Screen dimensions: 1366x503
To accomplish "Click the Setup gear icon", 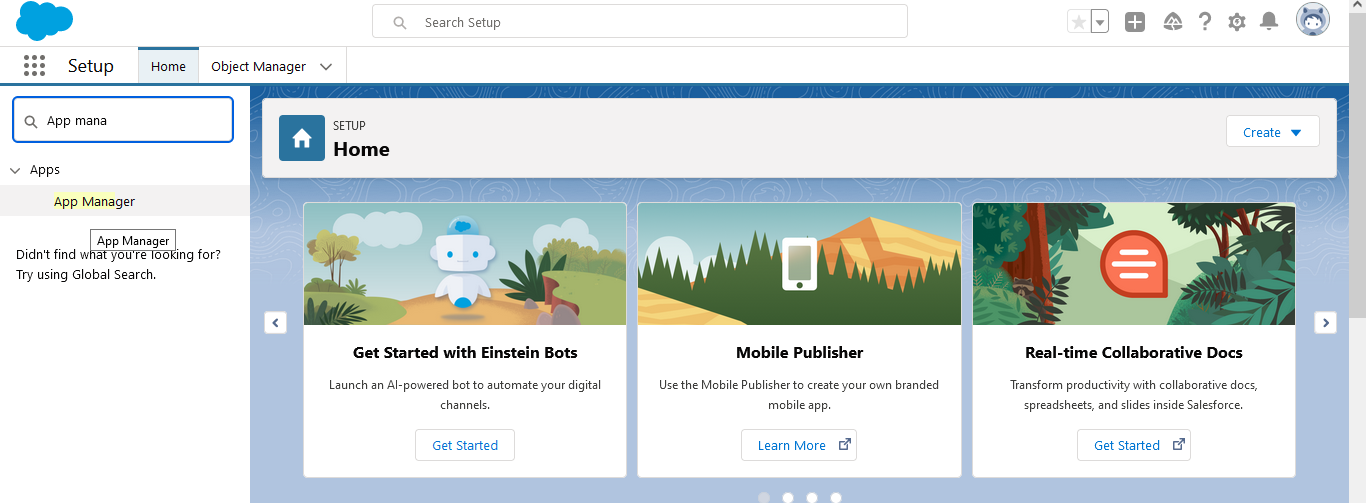I will click(x=1237, y=22).
